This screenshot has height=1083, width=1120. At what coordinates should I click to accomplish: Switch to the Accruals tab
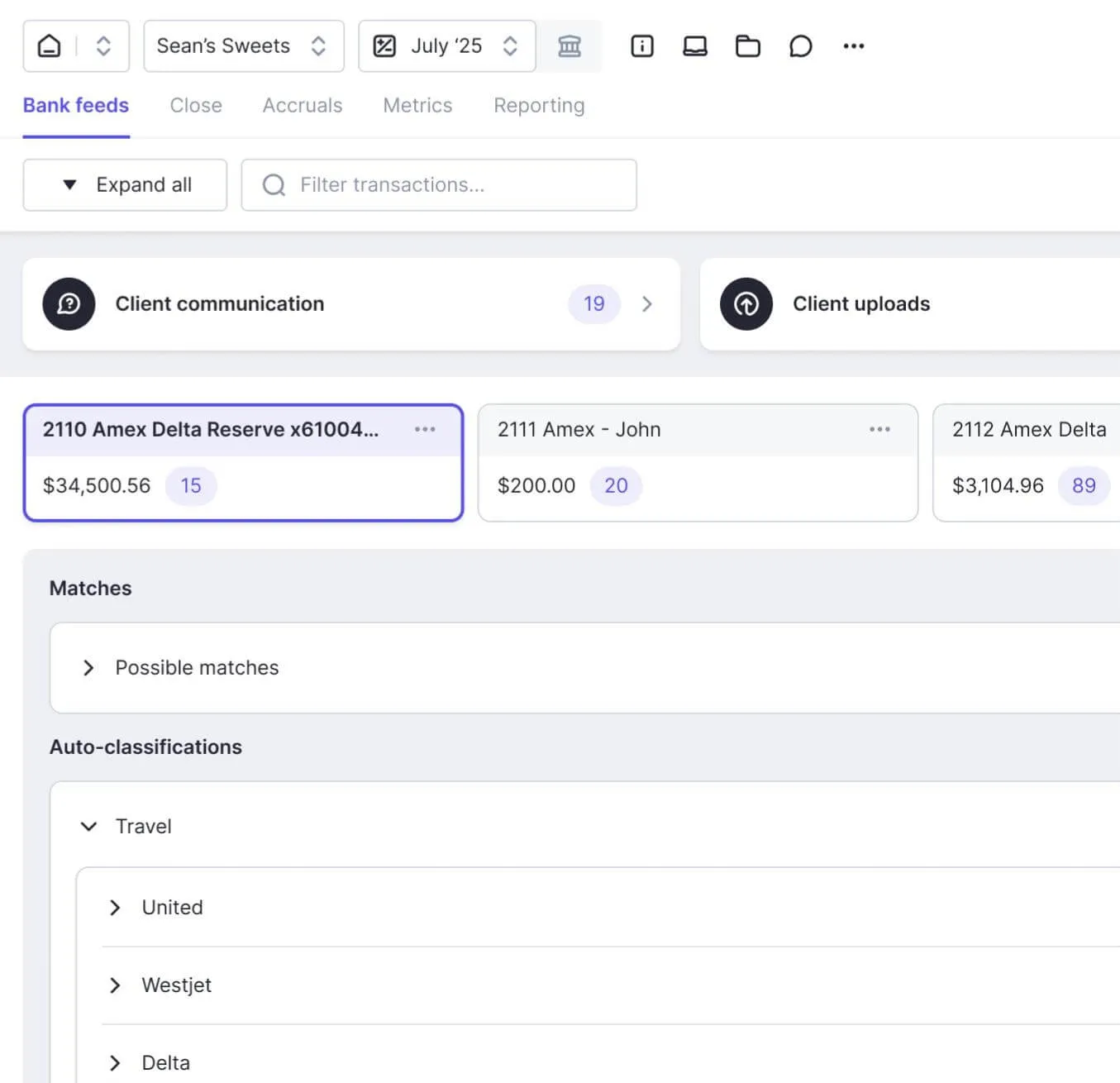(303, 105)
